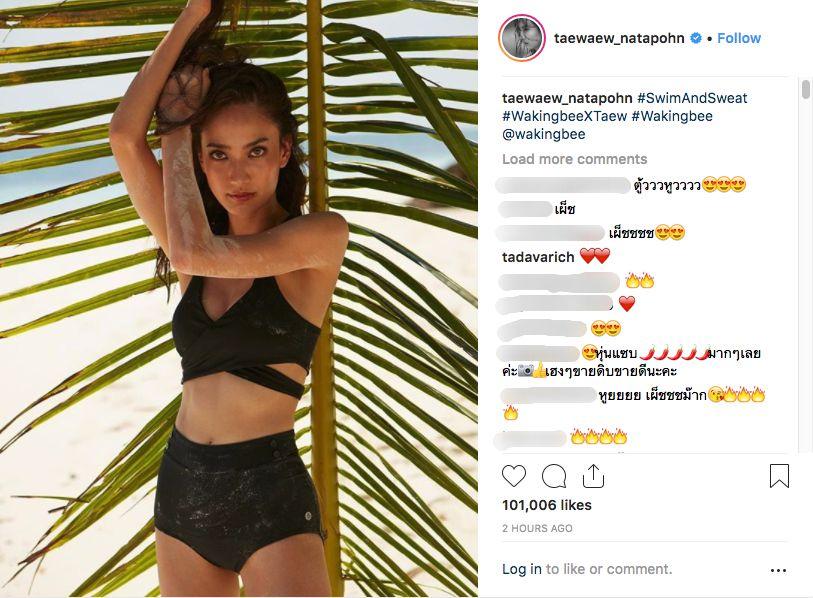Open the three-dot more options menu
The image size is (813, 598).
point(778,570)
